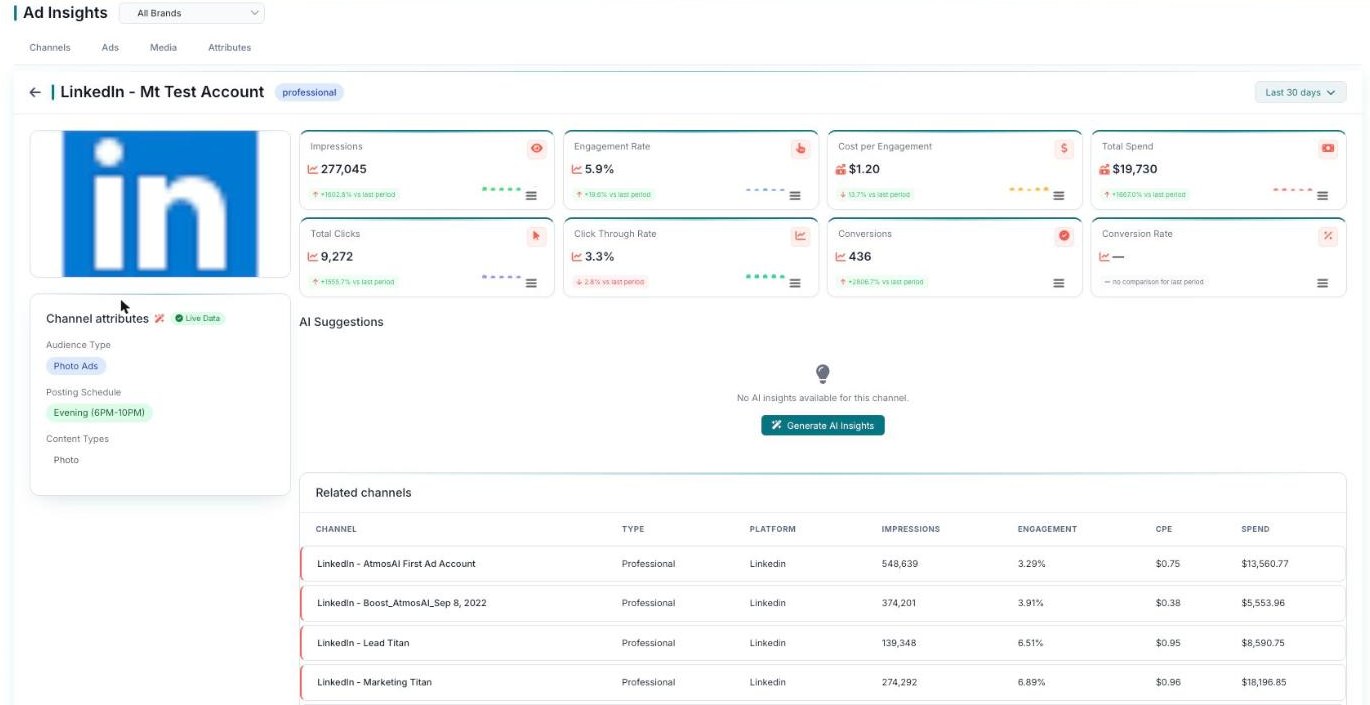Switch to the Media tab

click(x=163, y=47)
